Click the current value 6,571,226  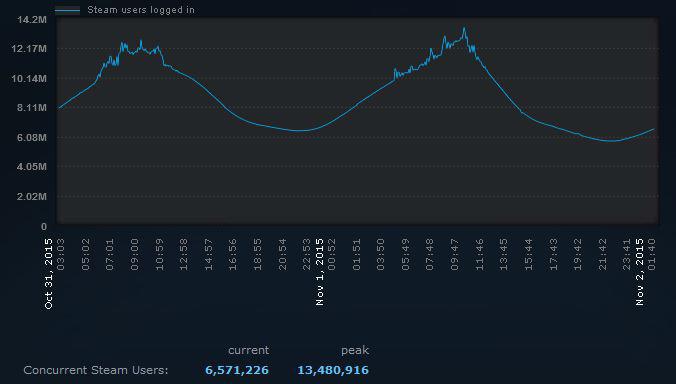pos(237,370)
